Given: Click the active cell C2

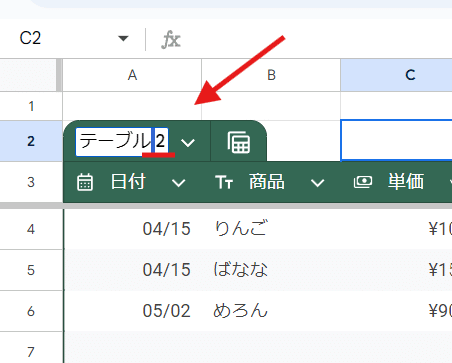Looking at the screenshot, I should (x=396, y=141).
